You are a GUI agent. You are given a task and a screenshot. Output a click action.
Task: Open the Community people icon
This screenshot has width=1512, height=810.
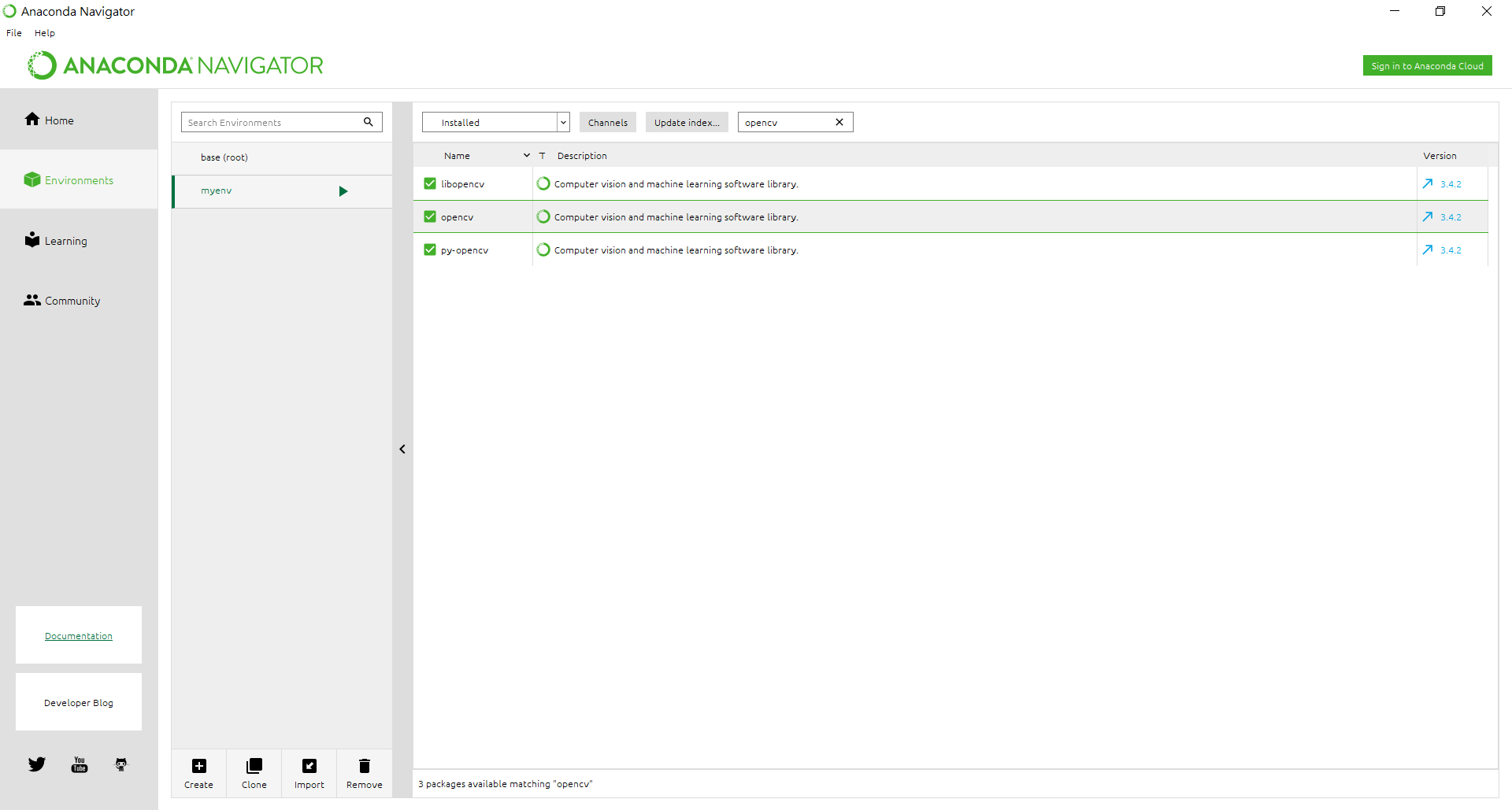click(x=32, y=300)
